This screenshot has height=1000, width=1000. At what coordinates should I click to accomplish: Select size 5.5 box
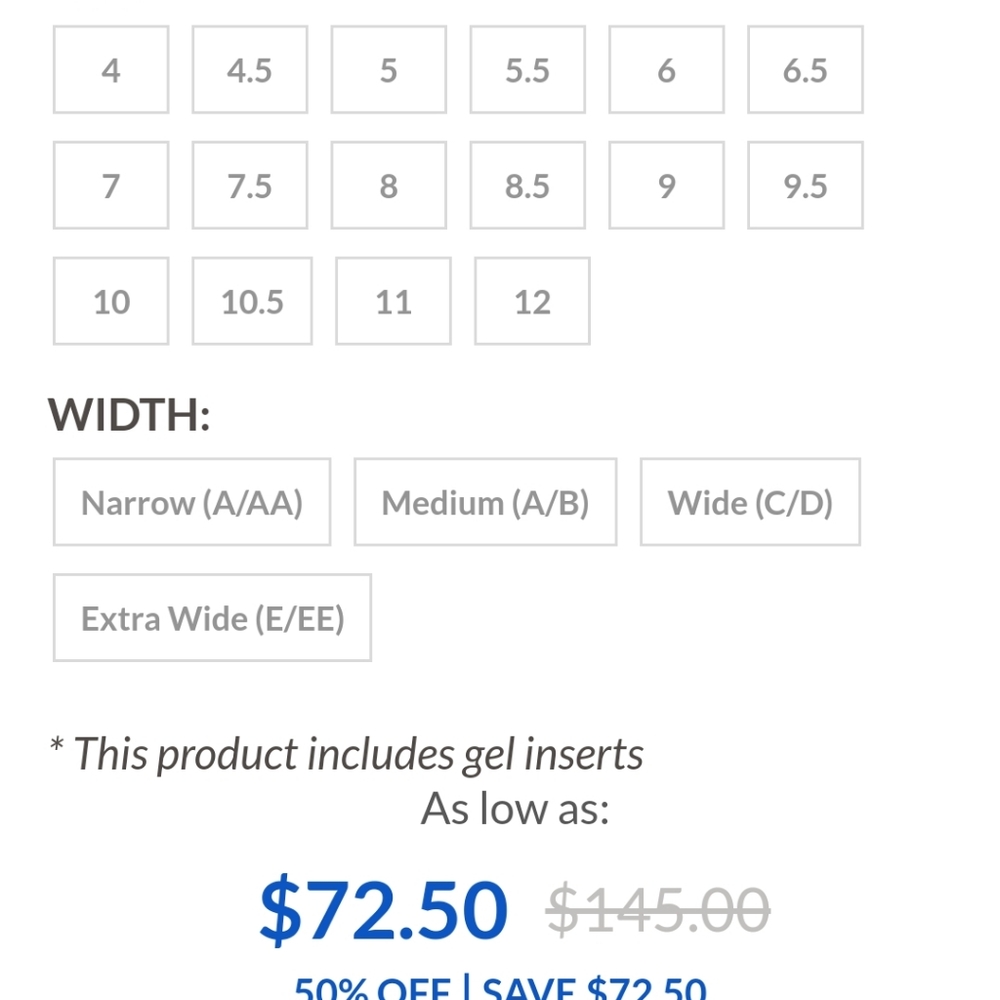coord(528,70)
